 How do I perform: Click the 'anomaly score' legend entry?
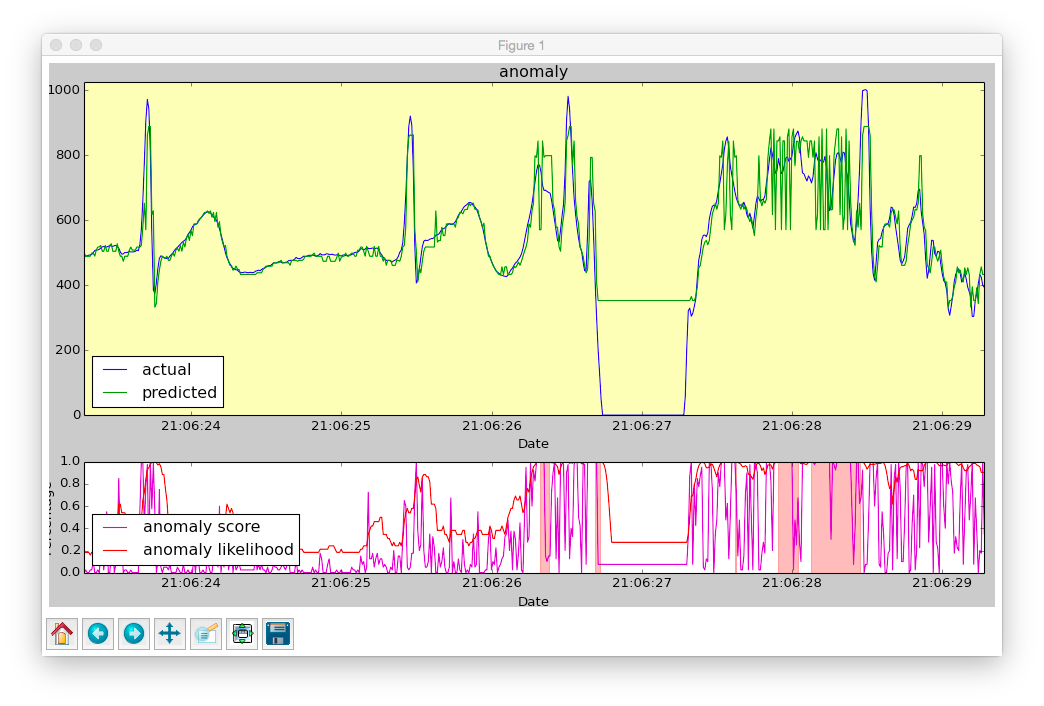(201, 527)
